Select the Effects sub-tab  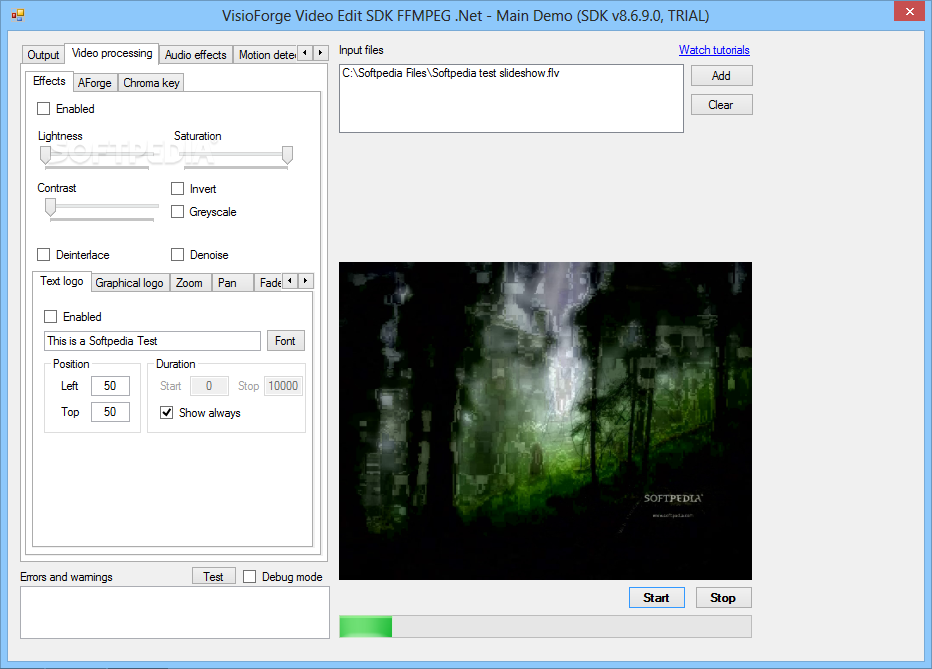pos(49,81)
